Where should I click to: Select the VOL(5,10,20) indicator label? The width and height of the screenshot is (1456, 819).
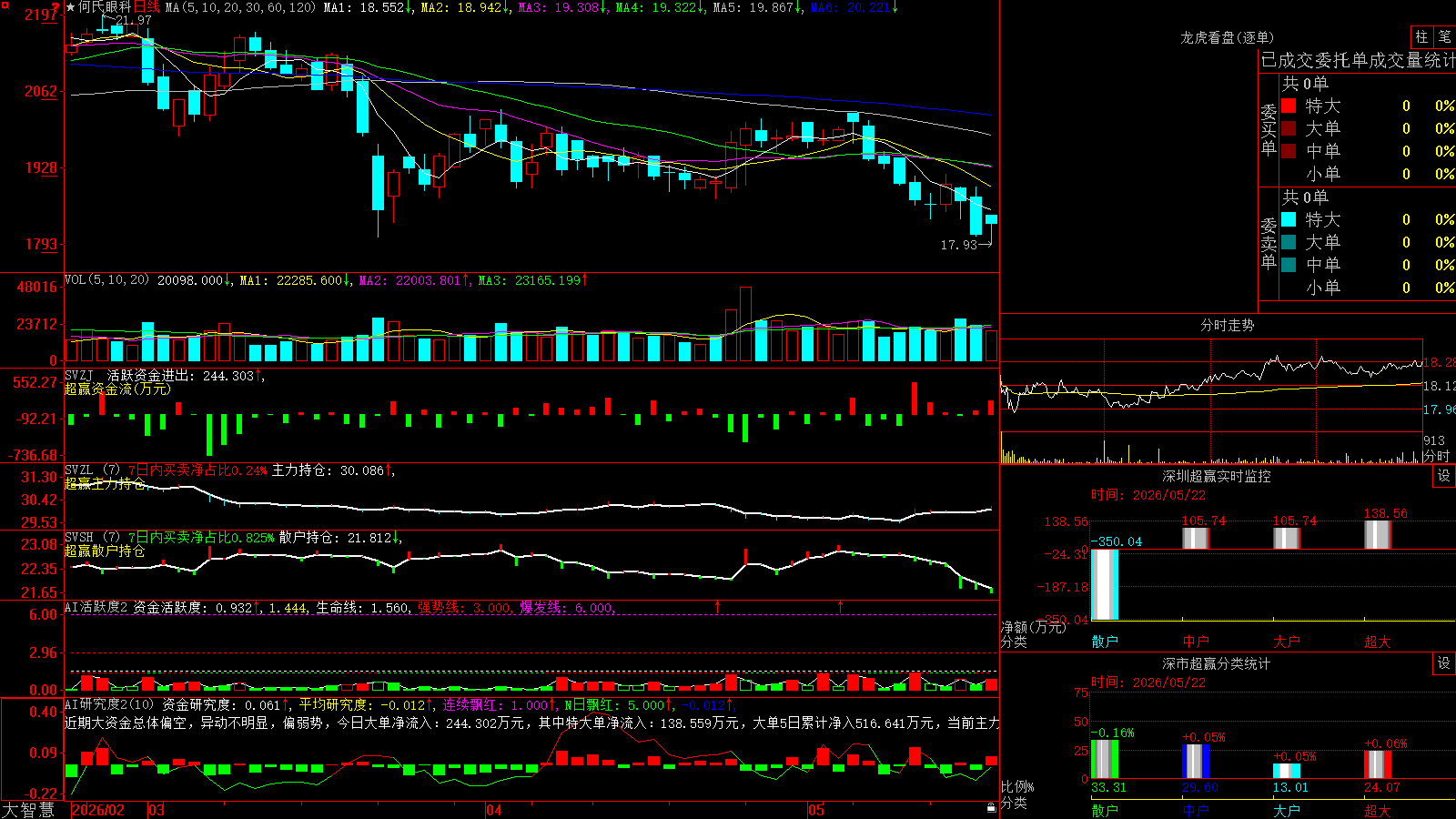pos(106,280)
